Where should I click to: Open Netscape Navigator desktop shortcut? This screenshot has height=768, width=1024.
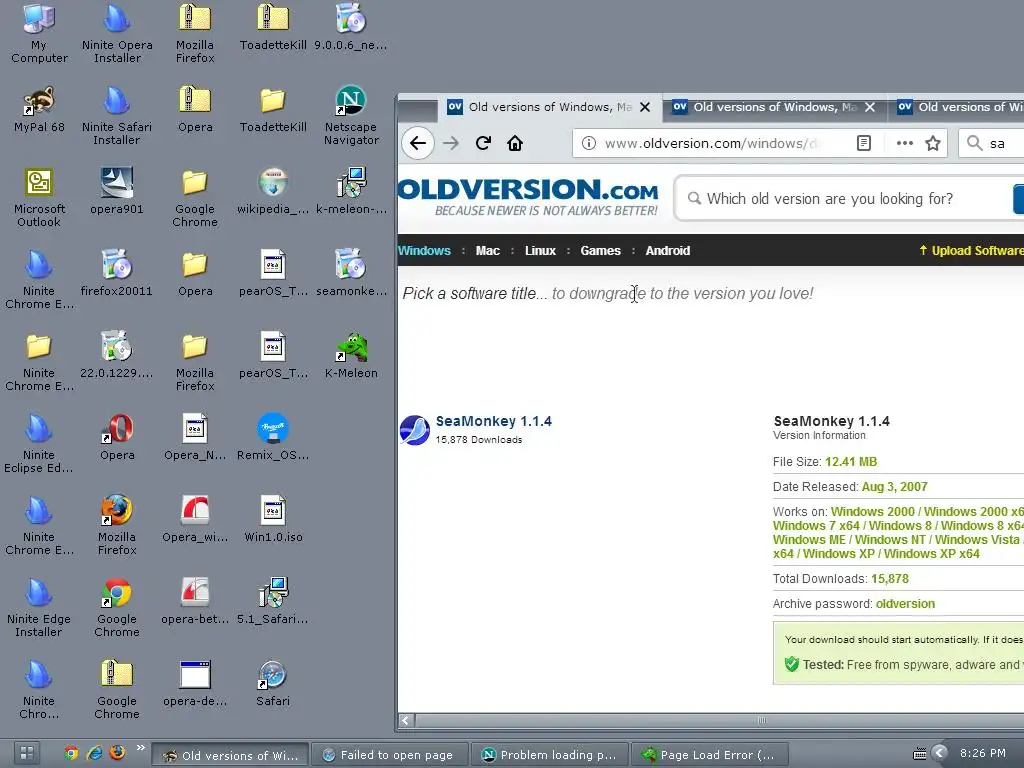pos(351,116)
